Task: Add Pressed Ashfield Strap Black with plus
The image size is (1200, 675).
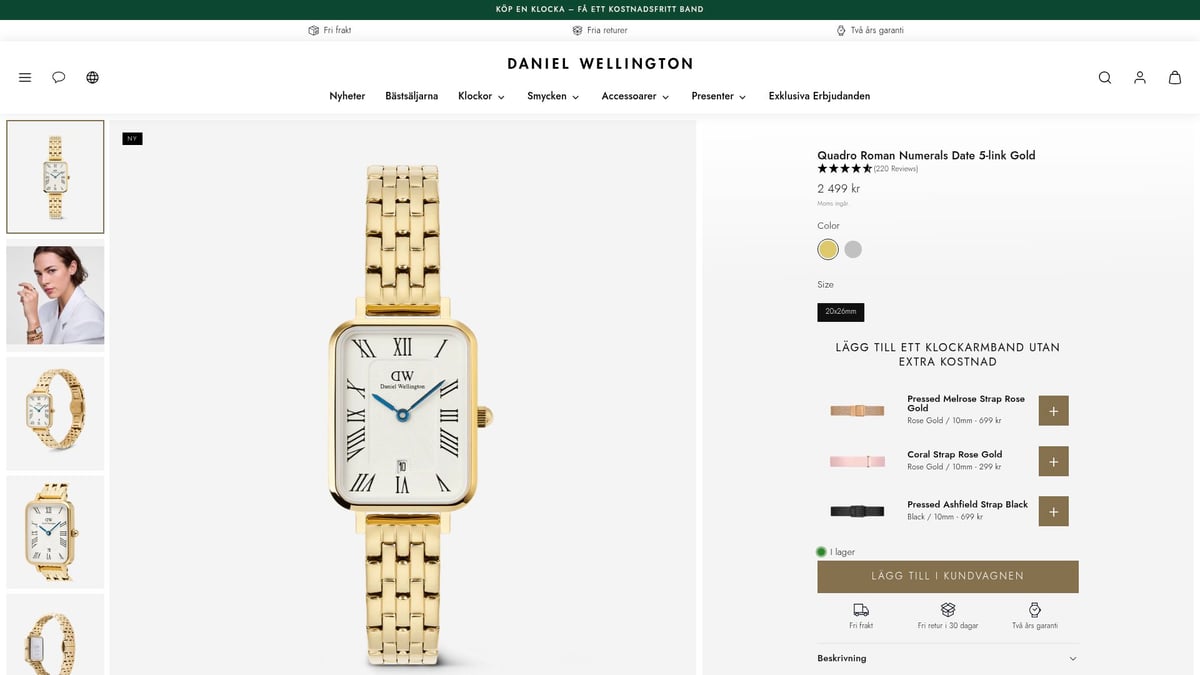Action: [x=1053, y=511]
